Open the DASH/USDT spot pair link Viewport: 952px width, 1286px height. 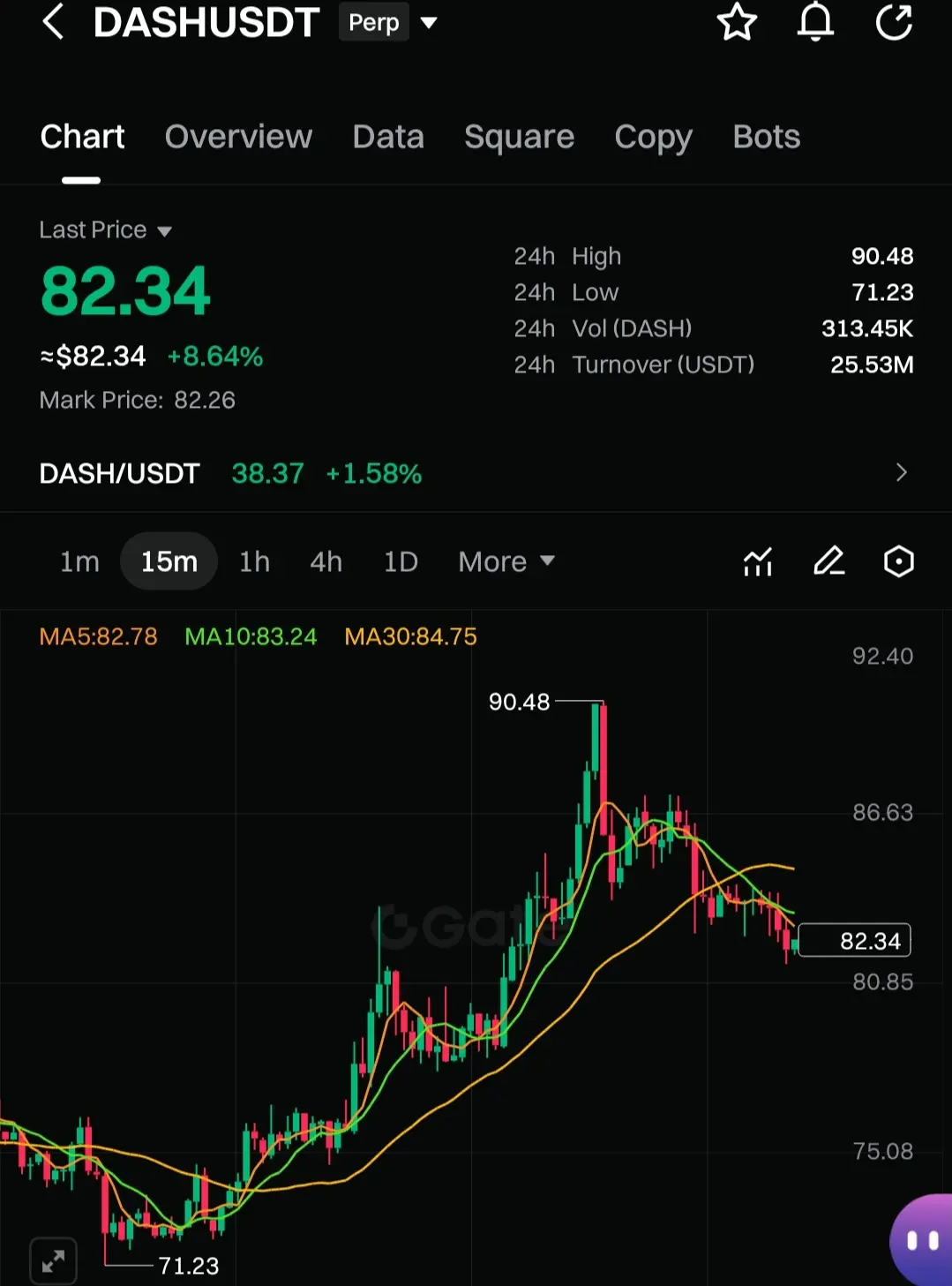[x=120, y=474]
